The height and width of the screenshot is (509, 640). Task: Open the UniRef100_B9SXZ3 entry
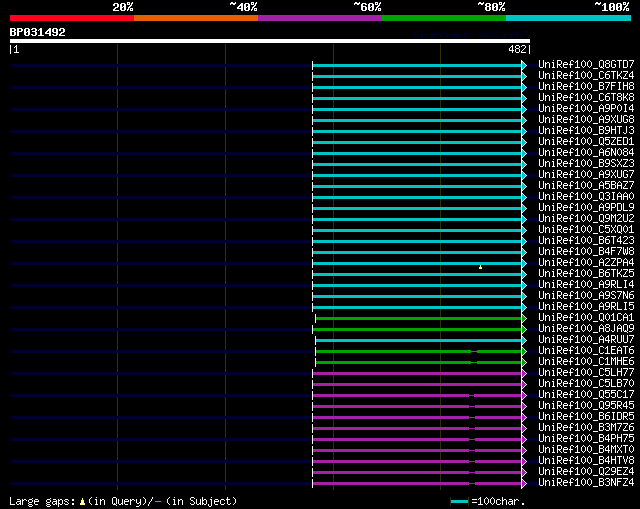586,164
